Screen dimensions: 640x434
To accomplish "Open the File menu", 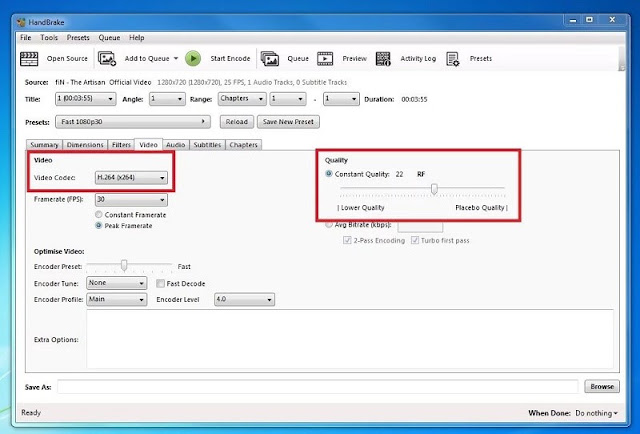I will (25, 38).
